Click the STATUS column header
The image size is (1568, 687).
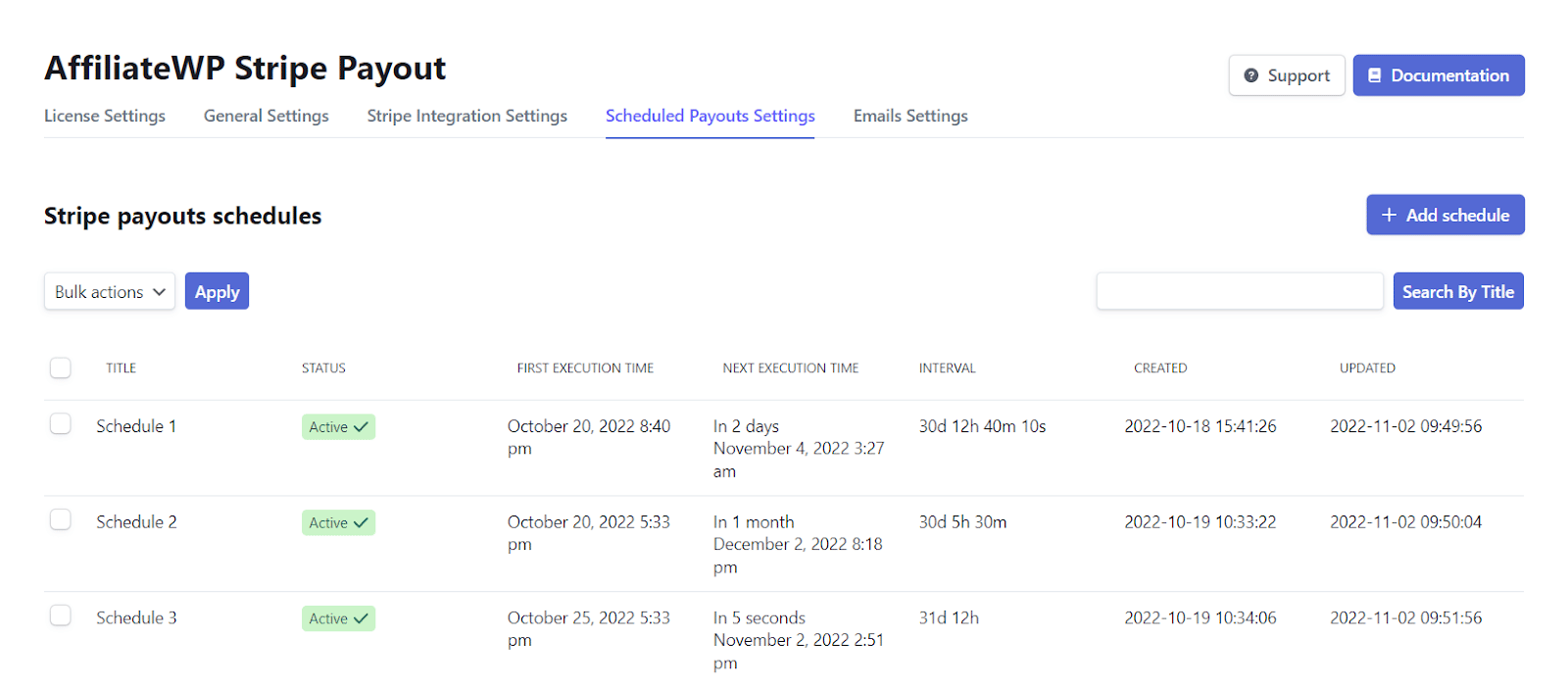(323, 368)
